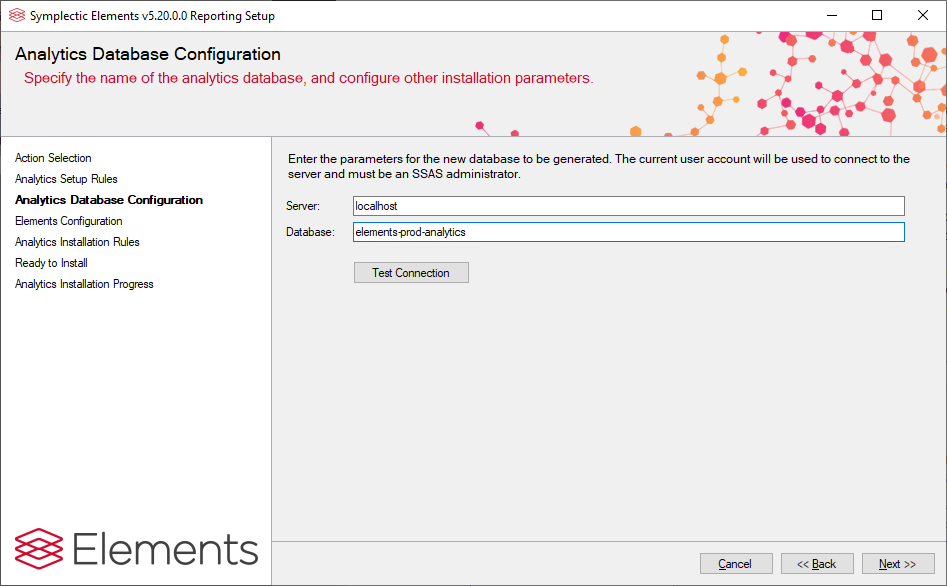The image size is (947, 586).
Task: Cancel the Reporting Setup wizard
Action: (736, 564)
